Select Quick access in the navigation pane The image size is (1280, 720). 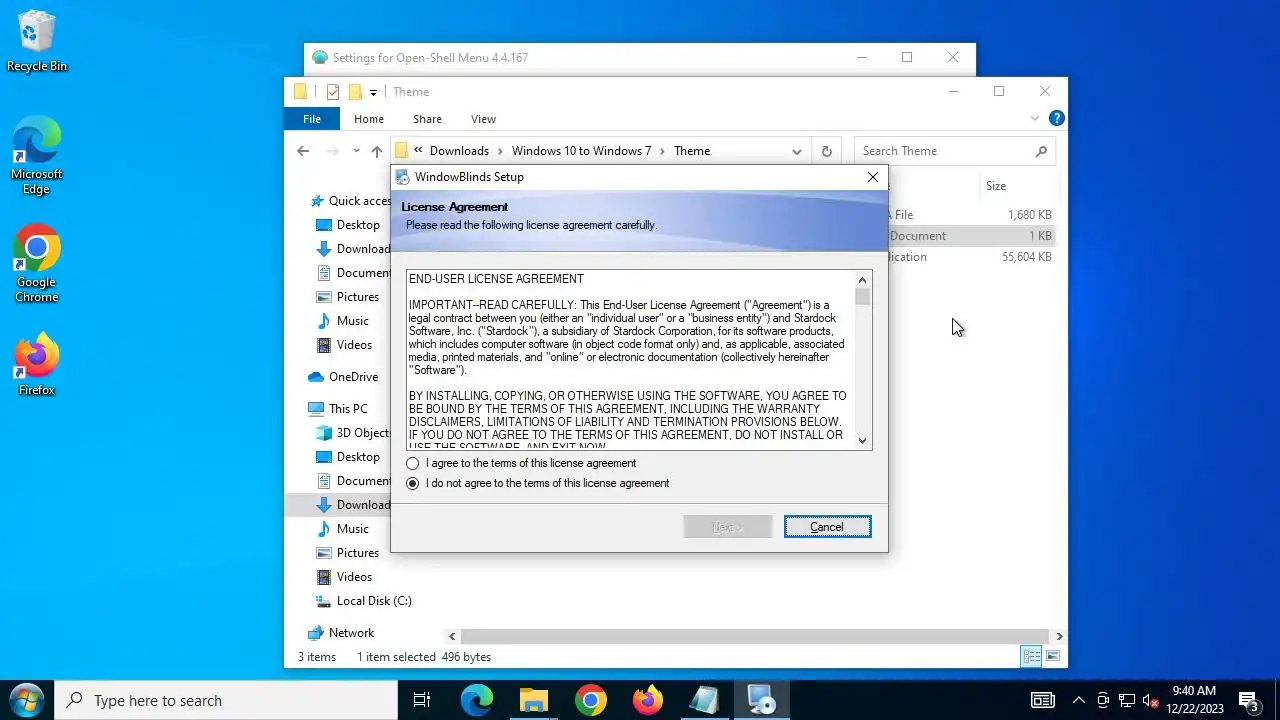coord(350,201)
